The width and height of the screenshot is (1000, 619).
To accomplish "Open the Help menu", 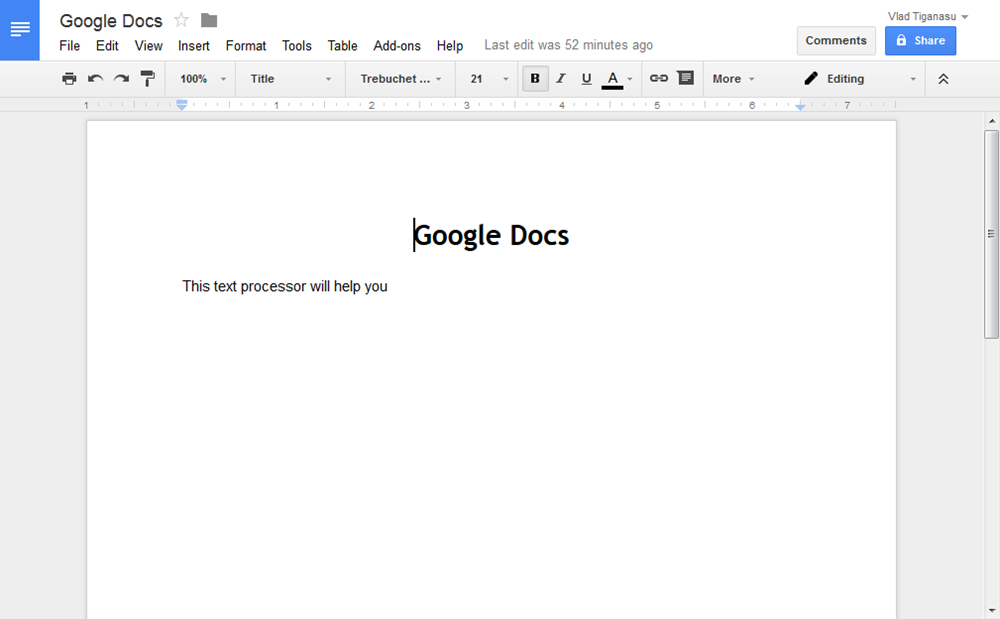I will tap(450, 46).
